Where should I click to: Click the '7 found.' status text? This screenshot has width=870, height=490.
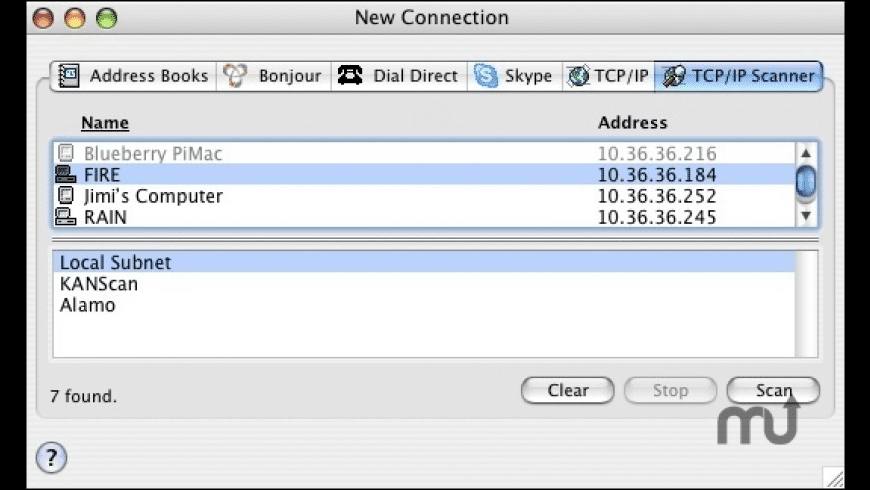[x=83, y=396]
